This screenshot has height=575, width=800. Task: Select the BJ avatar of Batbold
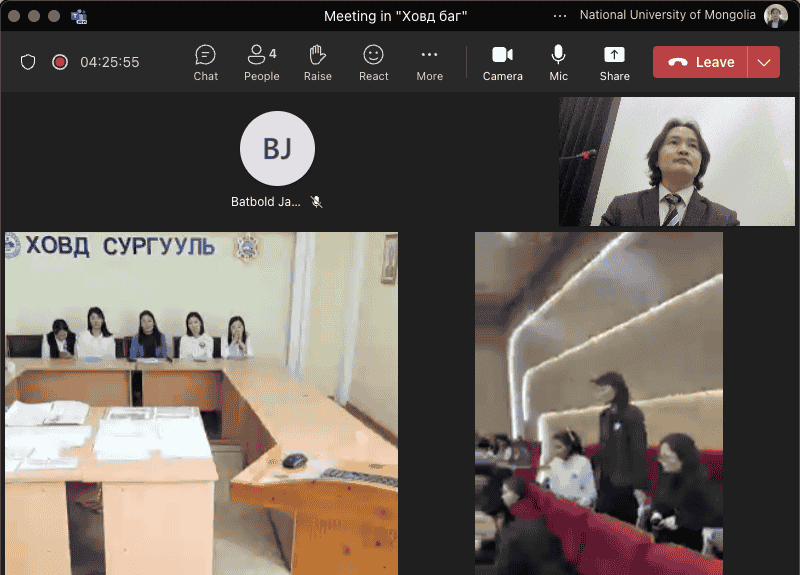tap(278, 148)
